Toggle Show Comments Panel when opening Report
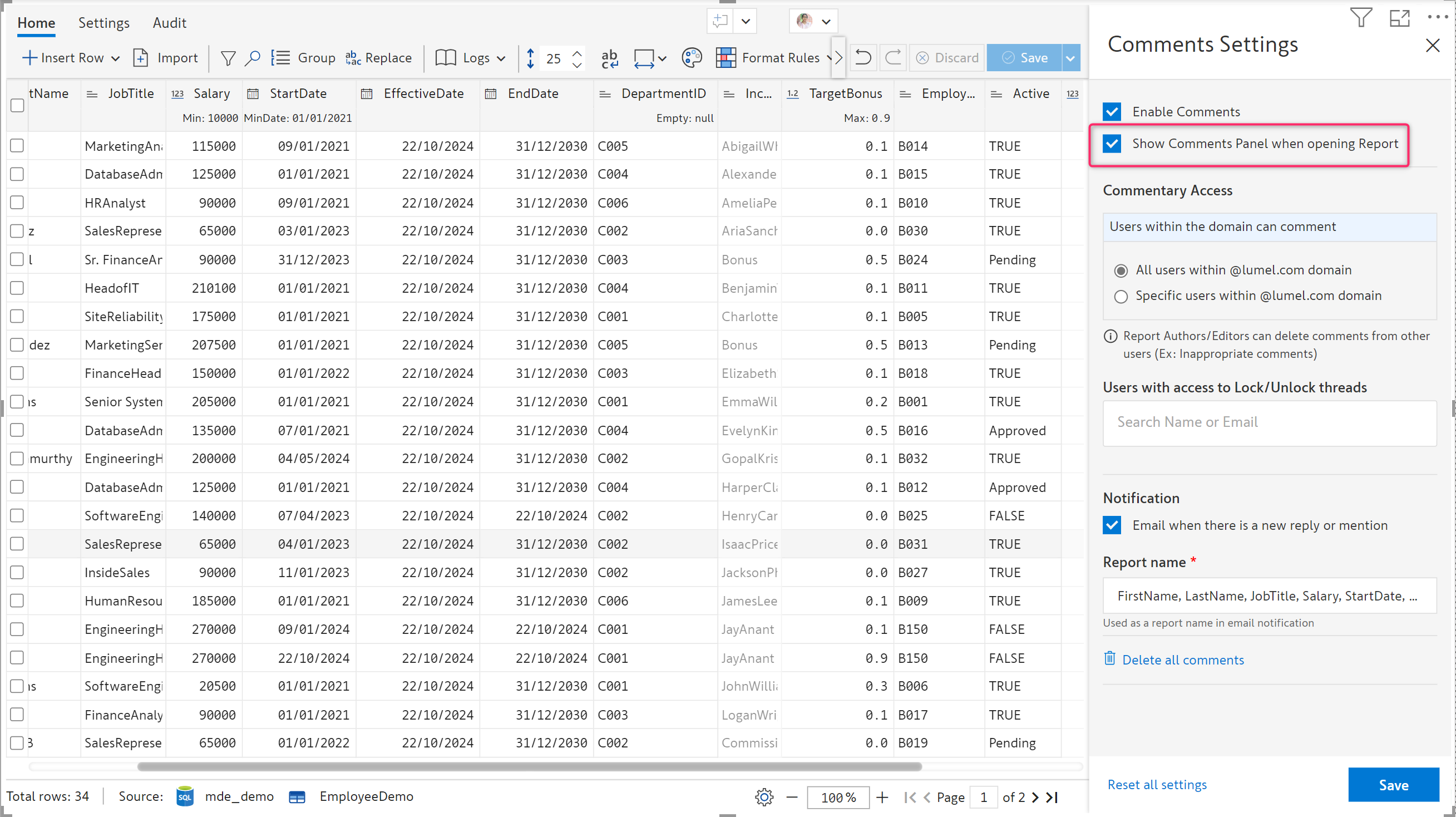The width and height of the screenshot is (1456, 817). coord(1112,144)
